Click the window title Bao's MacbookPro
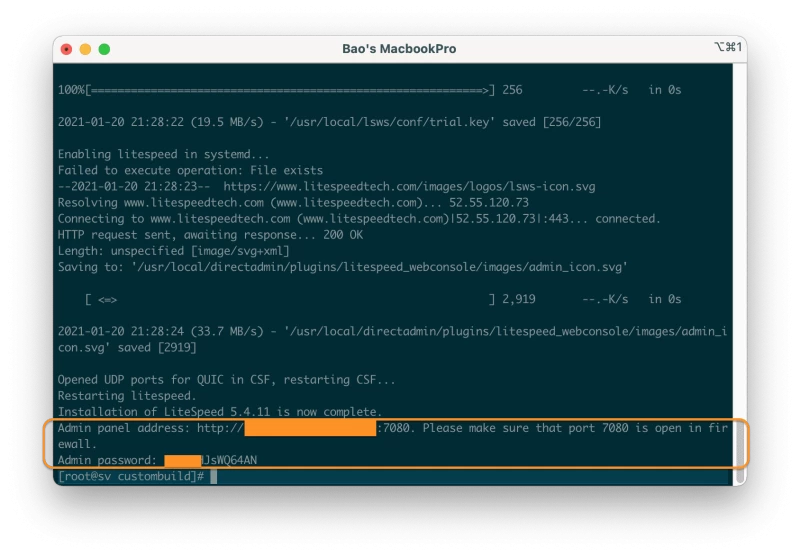This screenshot has height=556, width=800. (x=399, y=49)
